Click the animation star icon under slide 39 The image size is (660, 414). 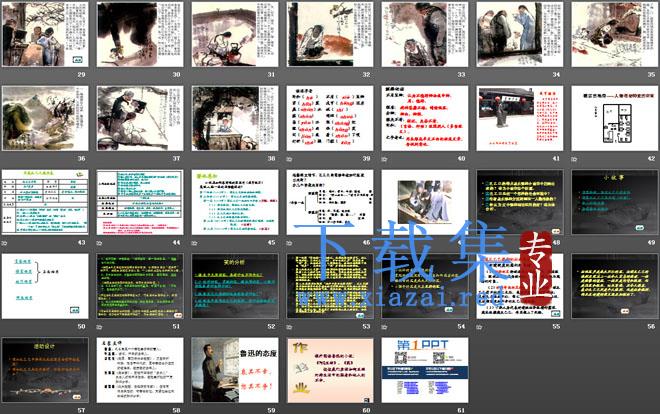click(x=289, y=159)
